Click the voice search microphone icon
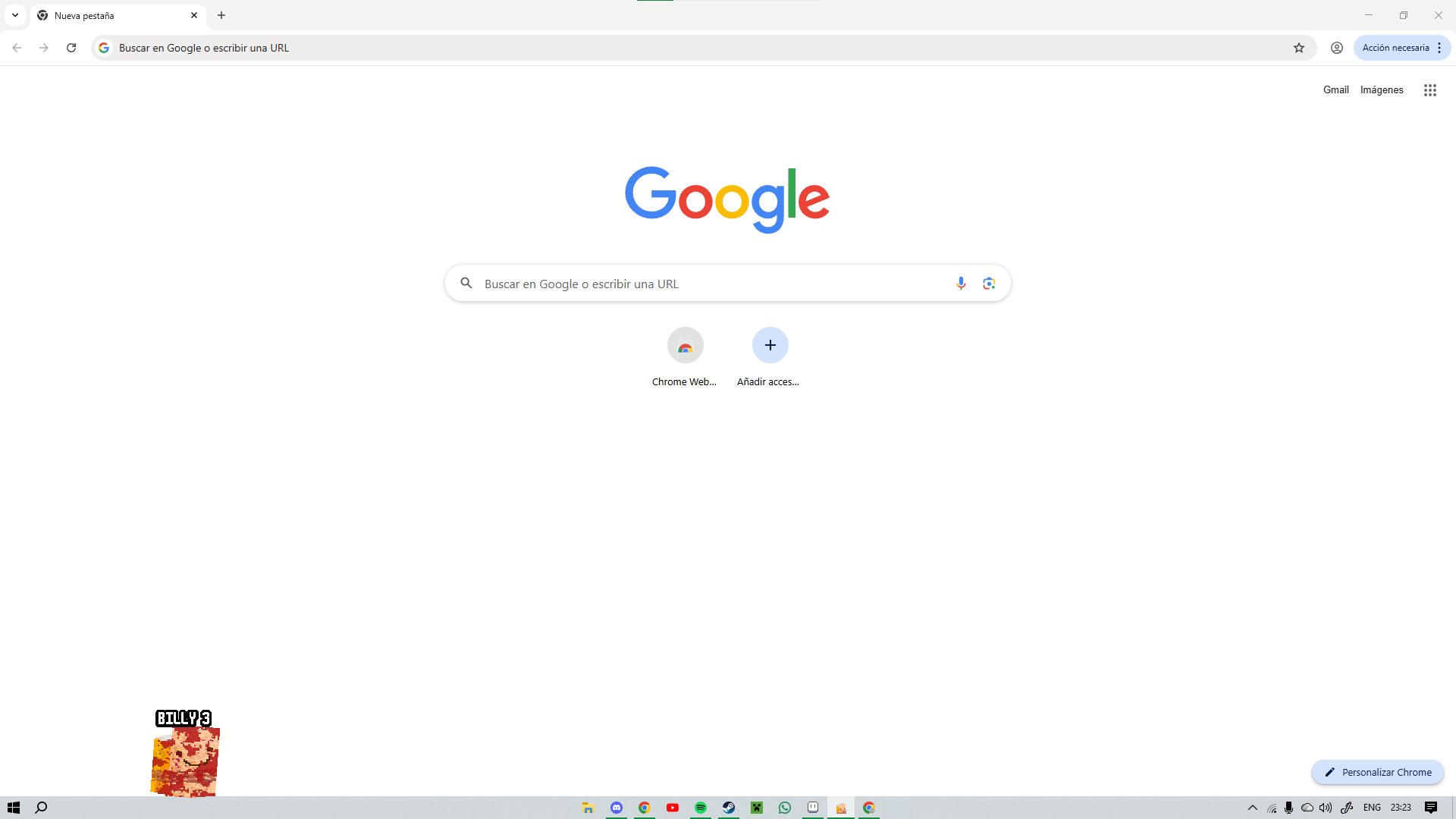Viewport: 1456px width, 819px height. 961,284
